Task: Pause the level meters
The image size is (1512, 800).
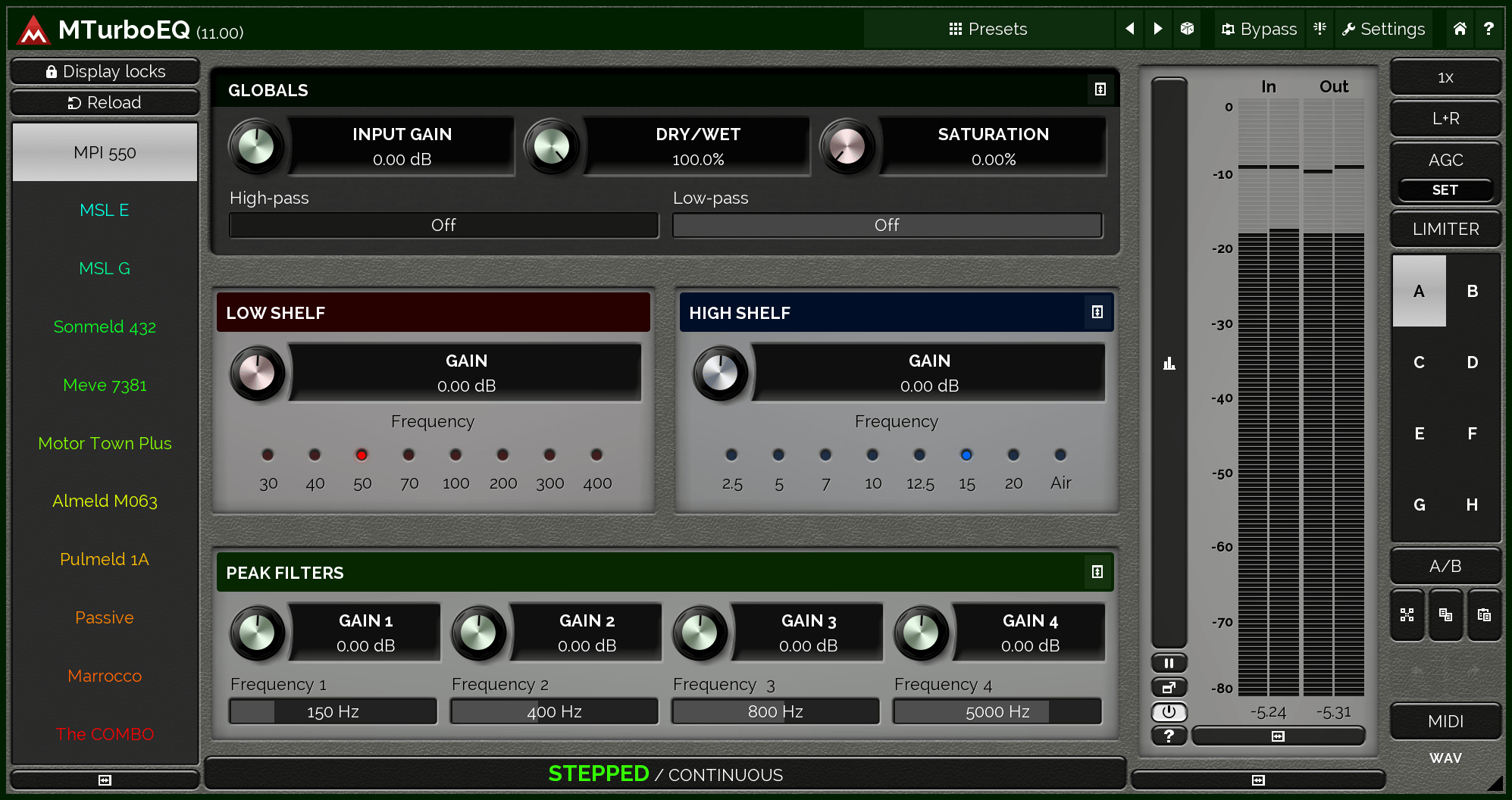Action: coord(1169,664)
